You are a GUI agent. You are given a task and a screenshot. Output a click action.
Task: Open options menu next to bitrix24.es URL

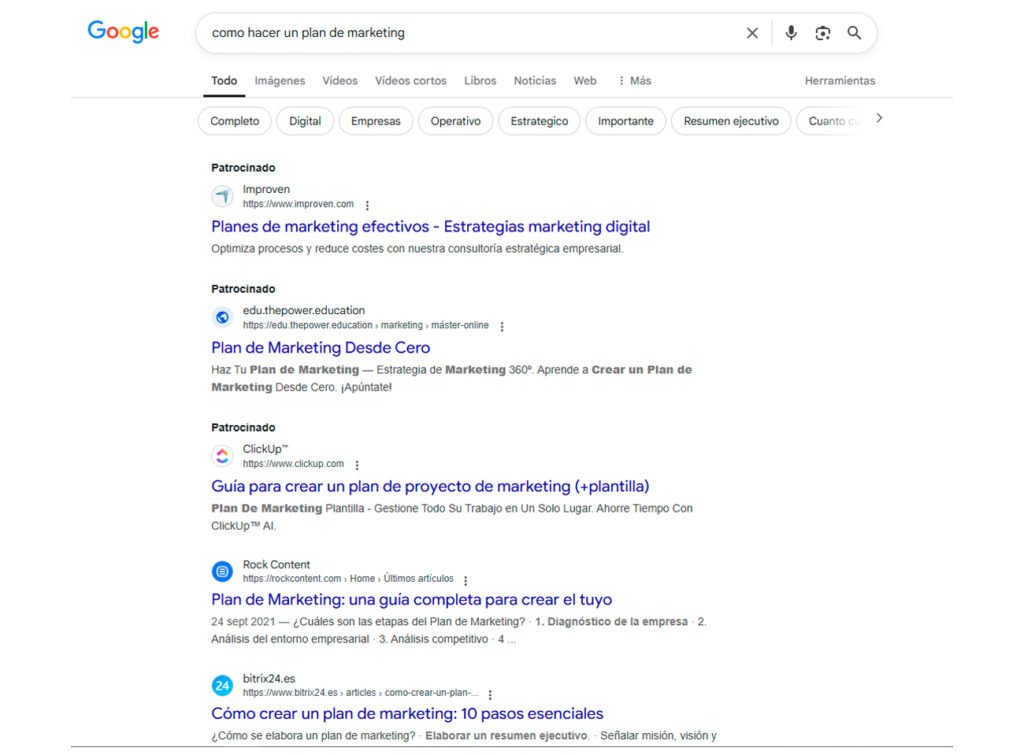490,694
